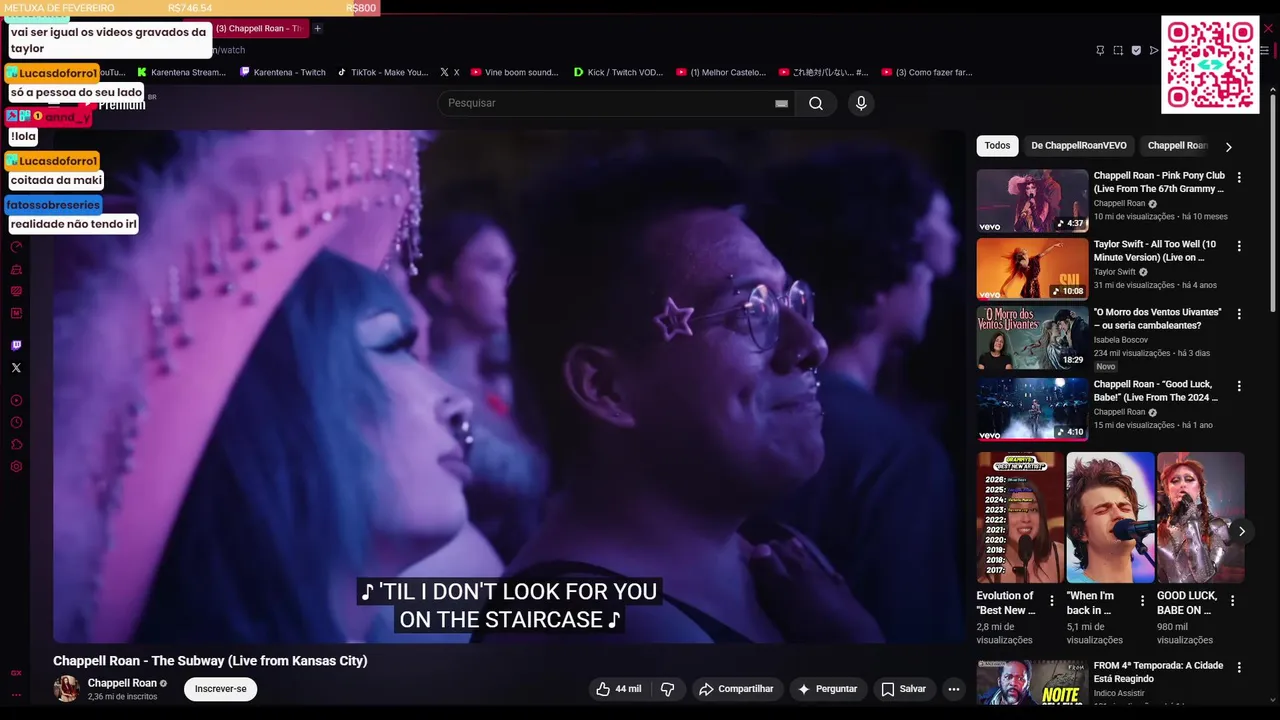1280x720 pixels.
Task: Open the sidebar three-dots setup menu
Action: (x=16, y=694)
